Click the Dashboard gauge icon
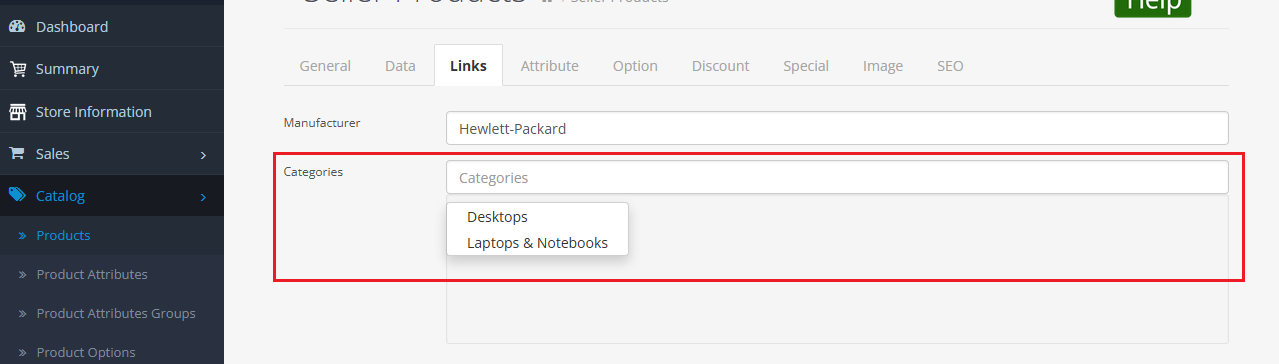 [17, 27]
